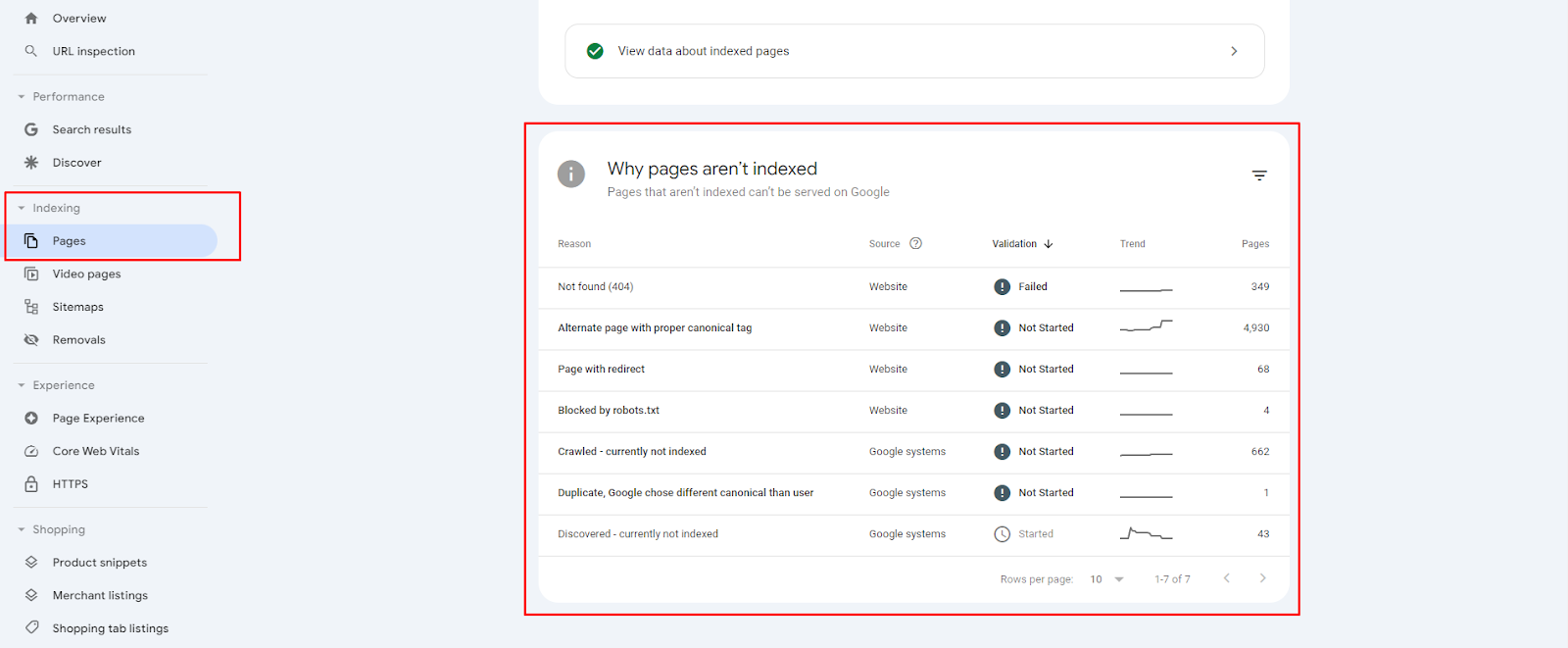The height and width of the screenshot is (648, 1568).
Task: Click the trend sparkline for Alternate page row
Action: pyautogui.click(x=1146, y=325)
